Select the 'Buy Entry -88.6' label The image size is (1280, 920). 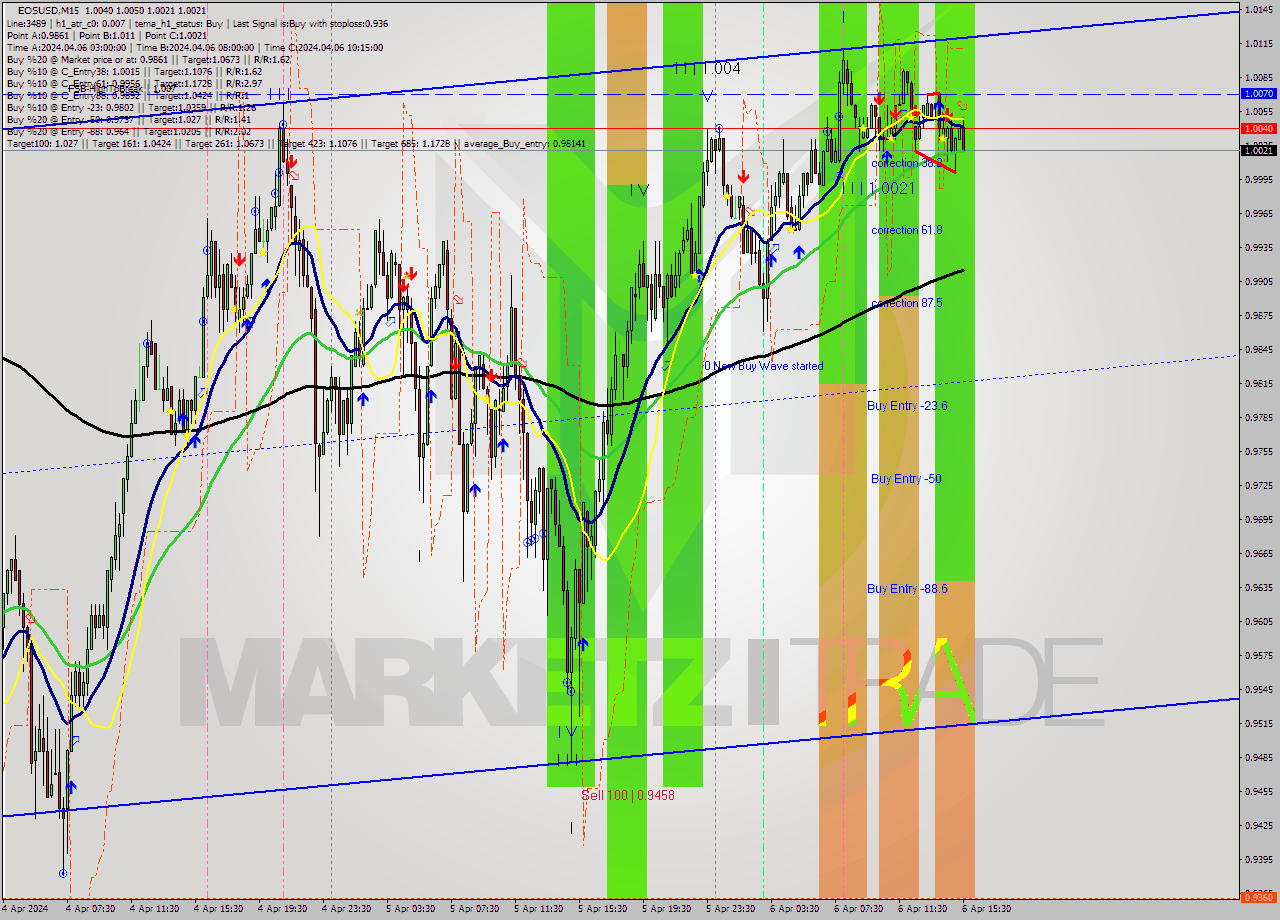tap(907, 589)
